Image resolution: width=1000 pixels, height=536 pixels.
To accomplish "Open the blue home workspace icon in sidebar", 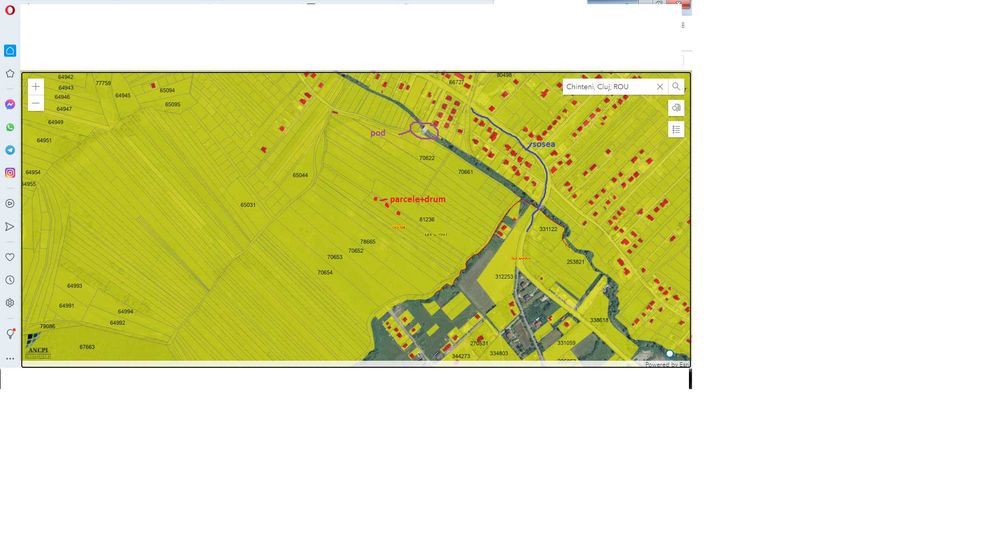I will pyautogui.click(x=10, y=50).
